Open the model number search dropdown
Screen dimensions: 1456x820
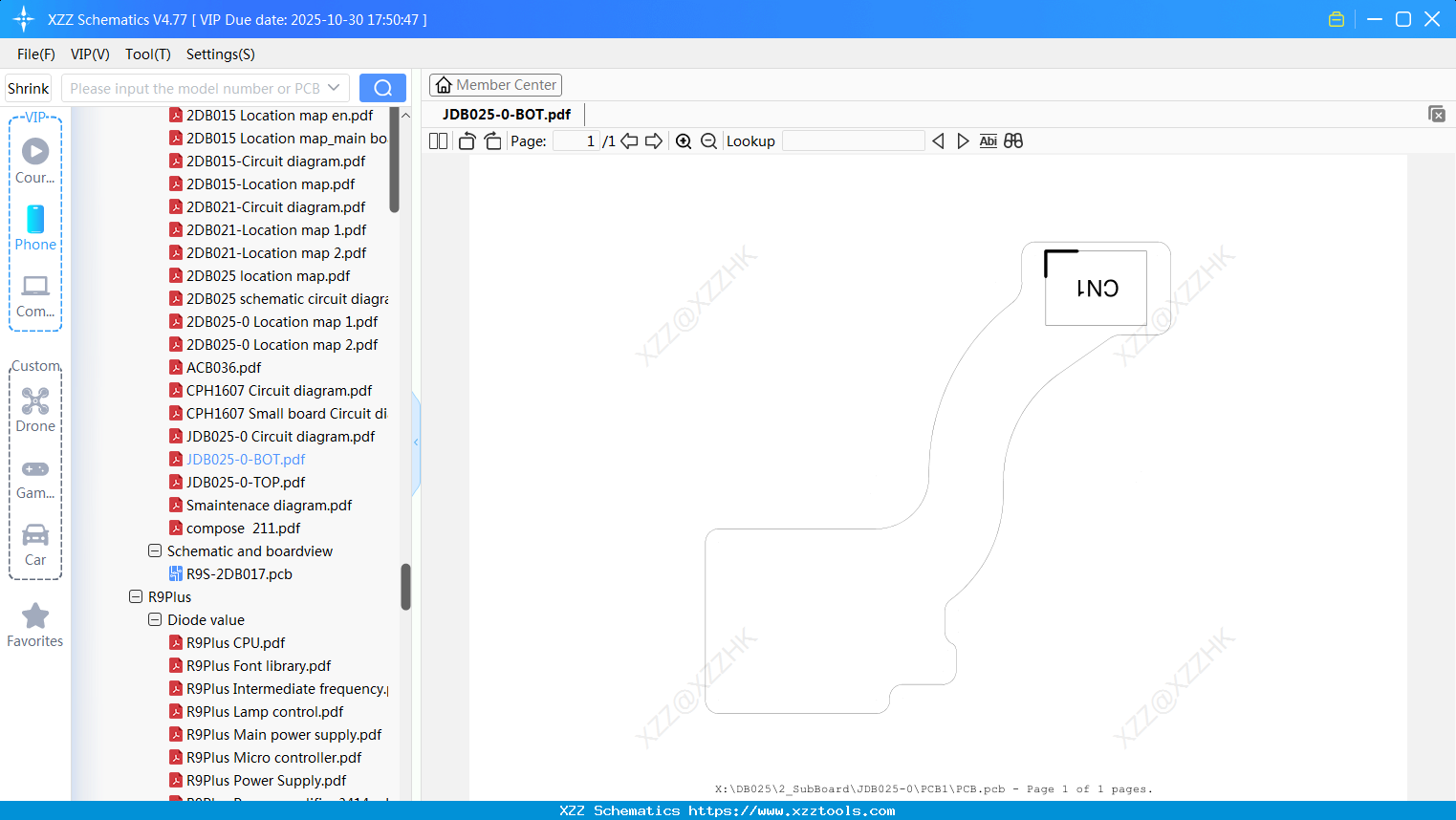[x=334, y=88]
